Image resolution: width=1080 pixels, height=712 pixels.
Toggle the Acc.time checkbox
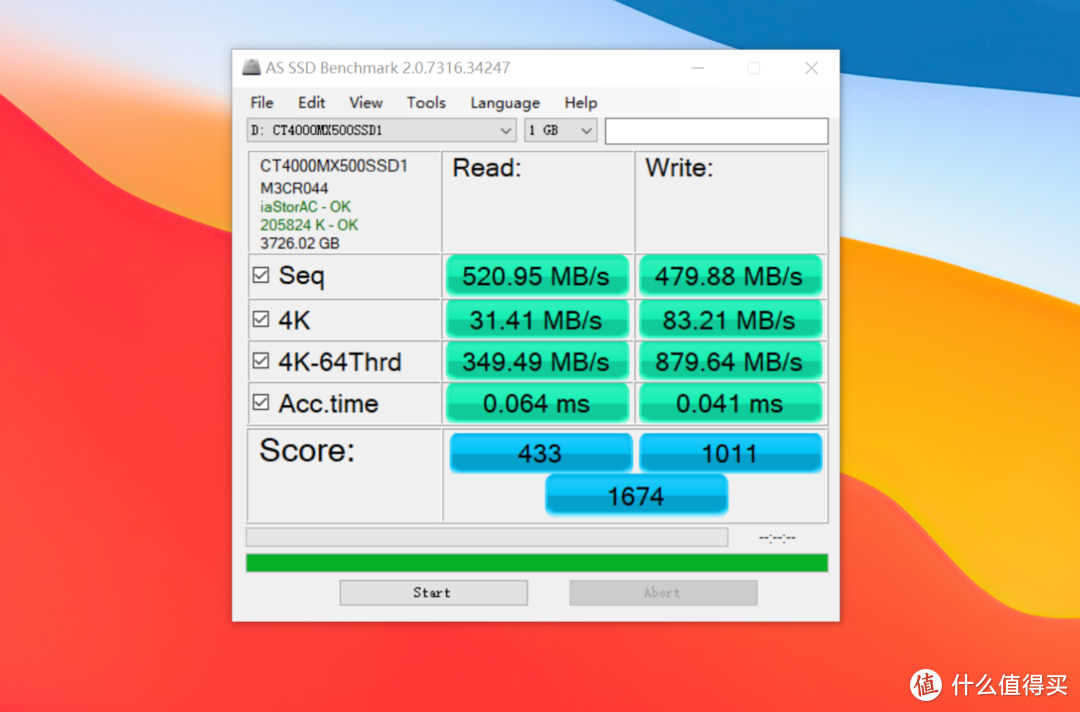click(262, 403)
